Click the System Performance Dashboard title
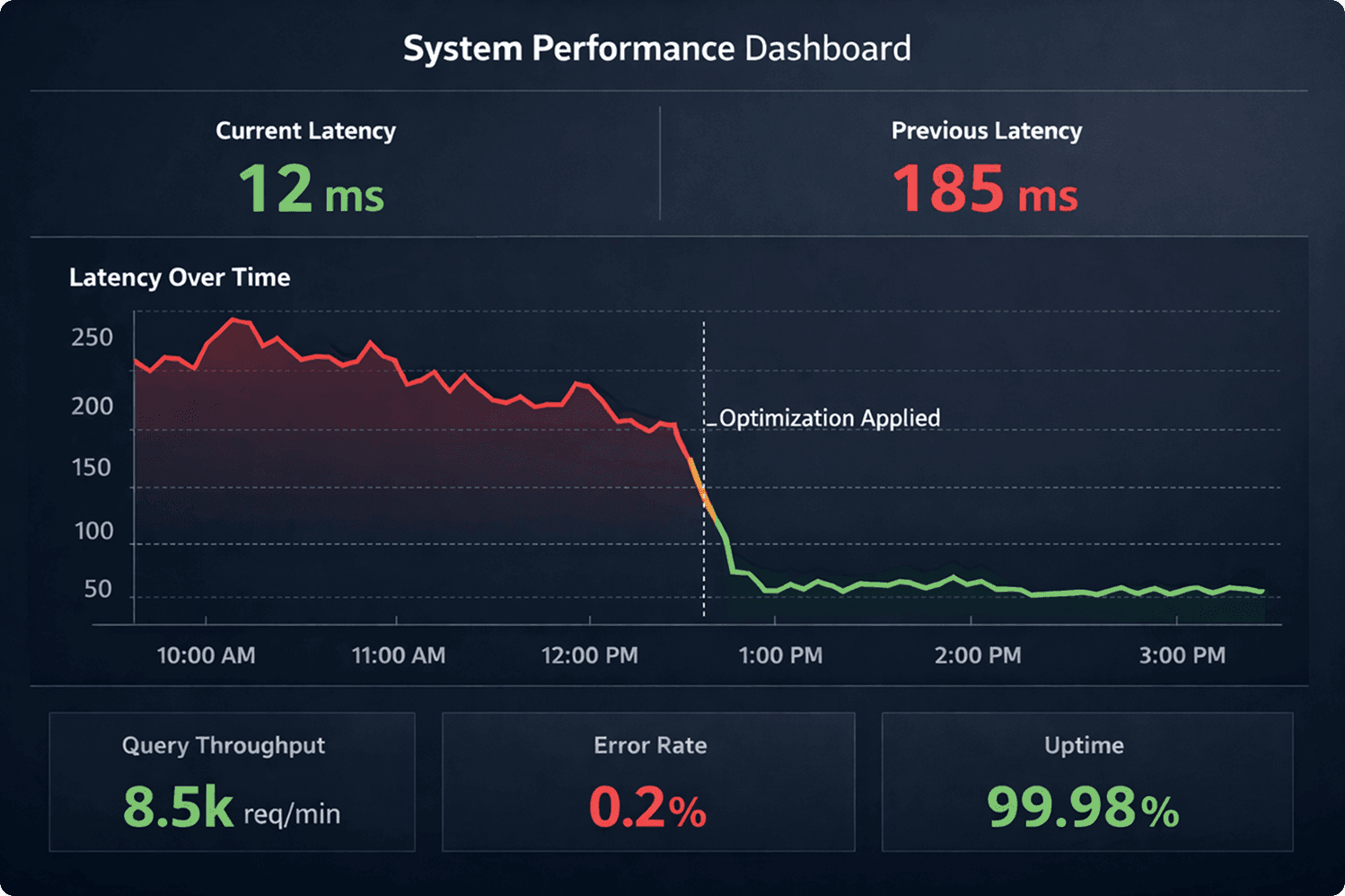1345x896 pixels. point(658,48)
